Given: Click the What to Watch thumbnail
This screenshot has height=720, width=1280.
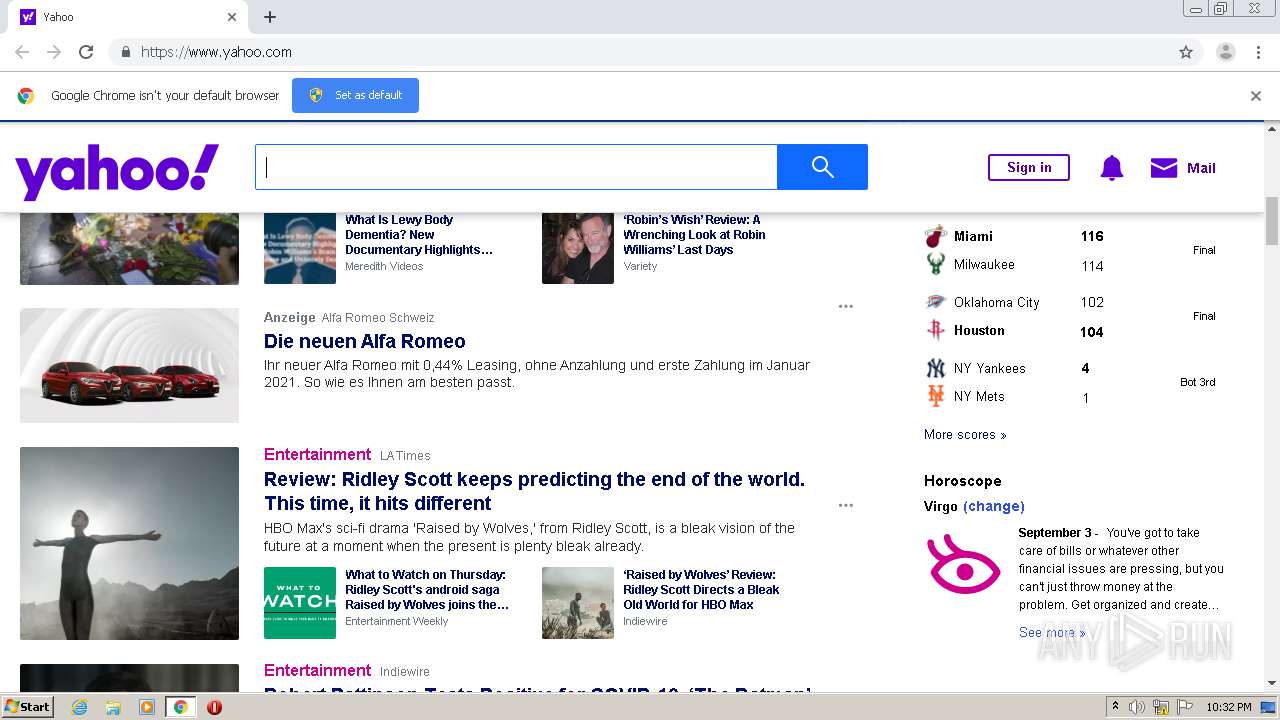Looking at the screenshot, I should click(300, 603).
